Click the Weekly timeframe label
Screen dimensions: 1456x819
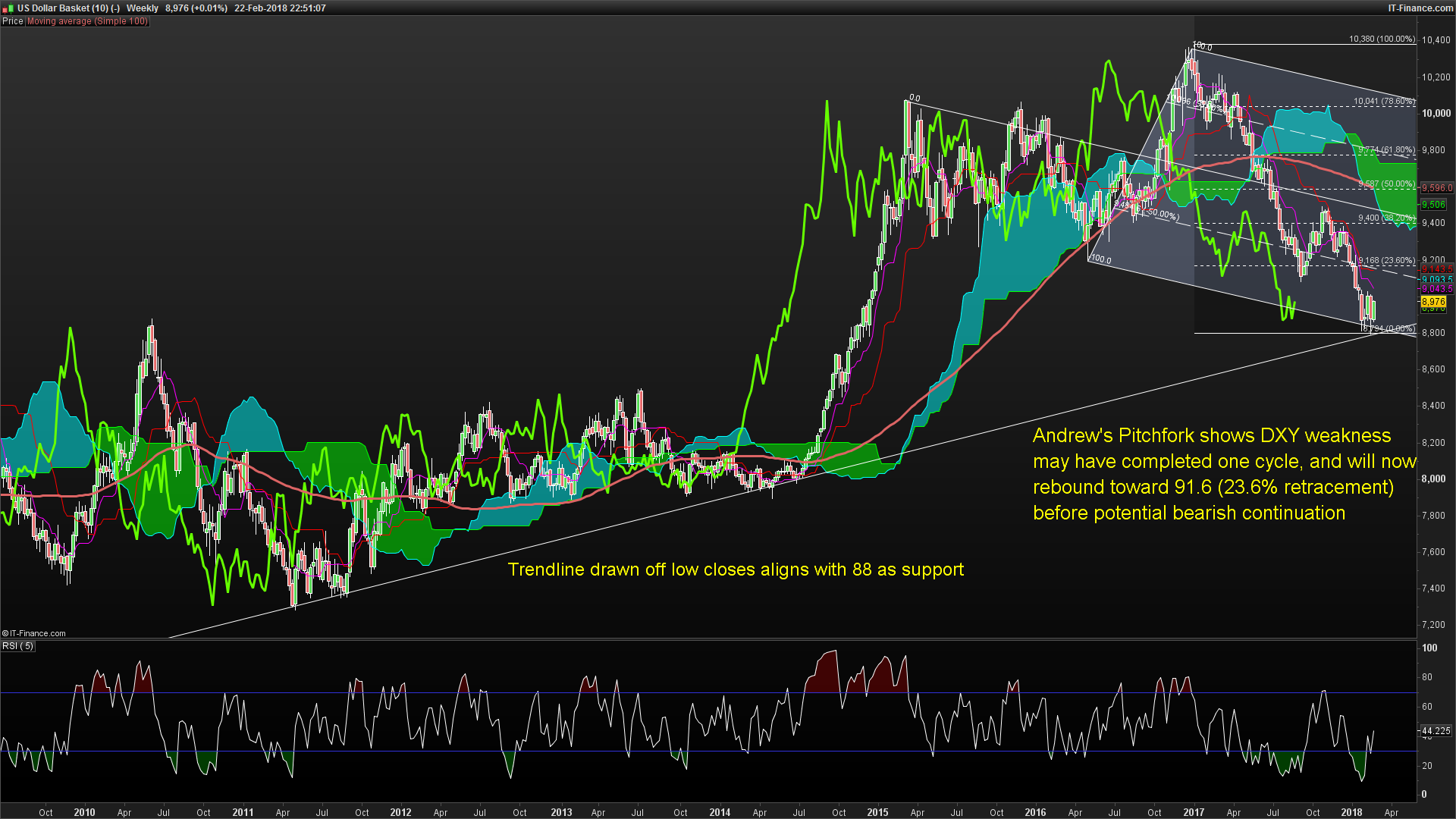[143, 8]
